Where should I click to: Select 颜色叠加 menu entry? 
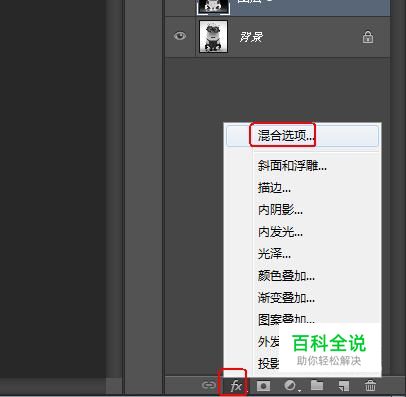tap(286, 276)
